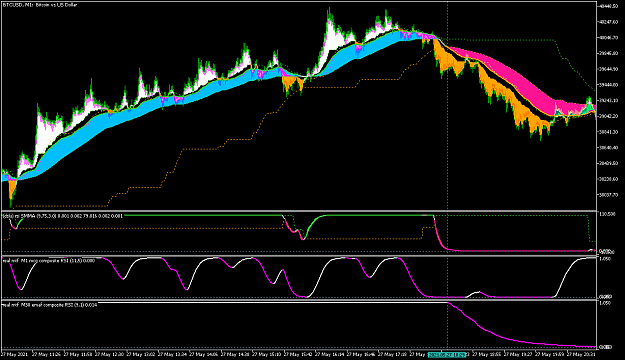Viewport: 625px width, 360px height.
Task: Click the 27 May 19:27 time axis label
Action: pos(518,354)
